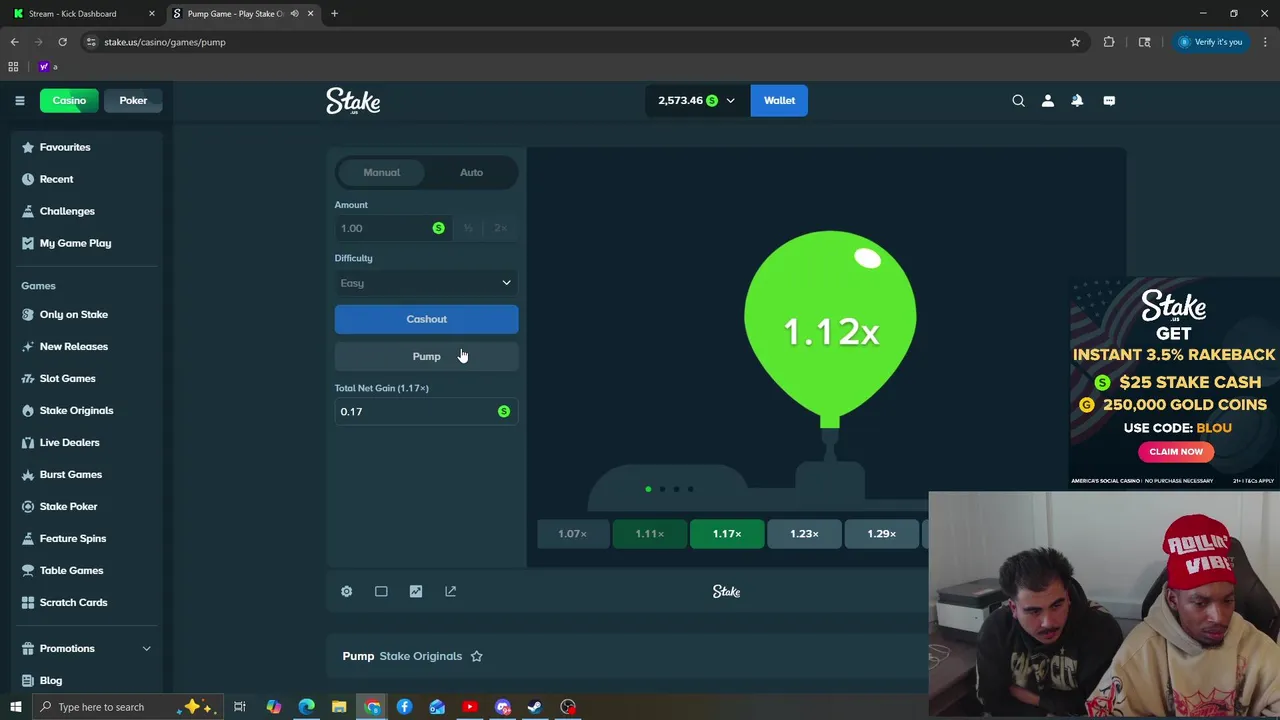Reload the page
1280x720 pixels.
[x=62, y=42]
